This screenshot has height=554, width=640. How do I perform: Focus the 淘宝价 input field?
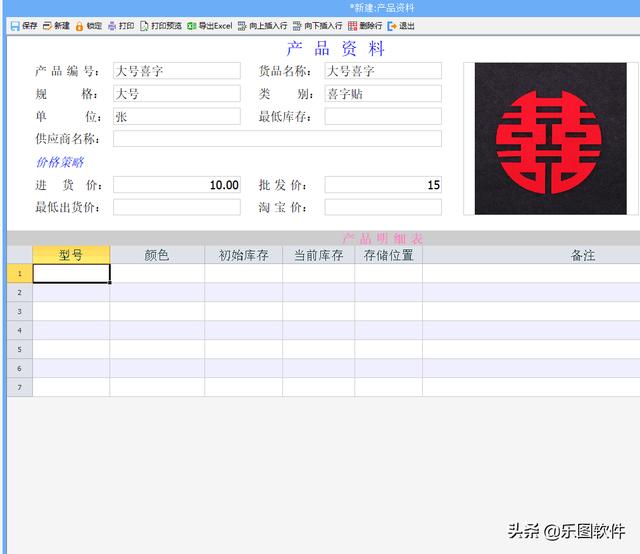pos(383,207)
